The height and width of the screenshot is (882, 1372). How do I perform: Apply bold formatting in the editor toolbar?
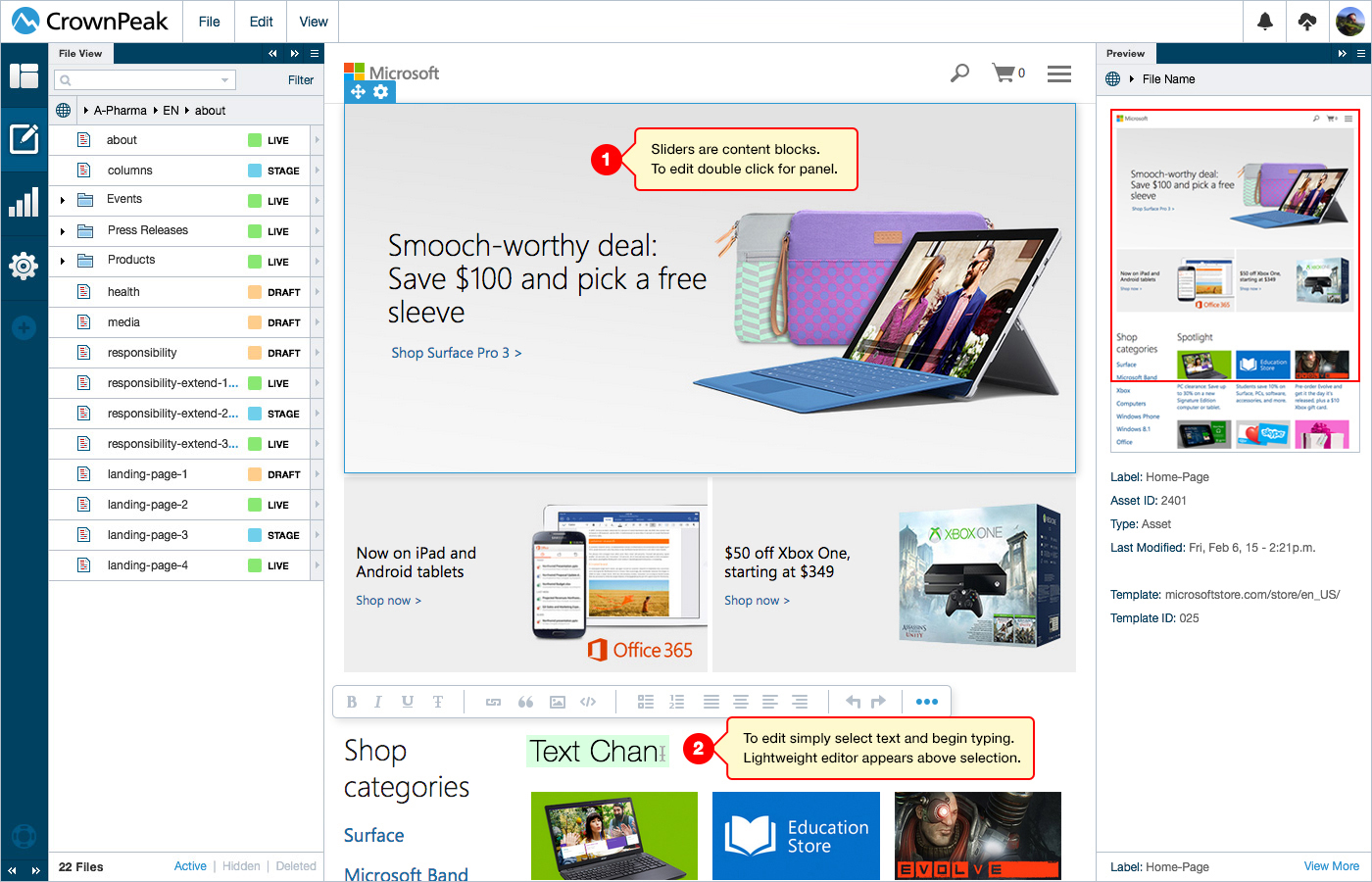(x=352, y=702)
